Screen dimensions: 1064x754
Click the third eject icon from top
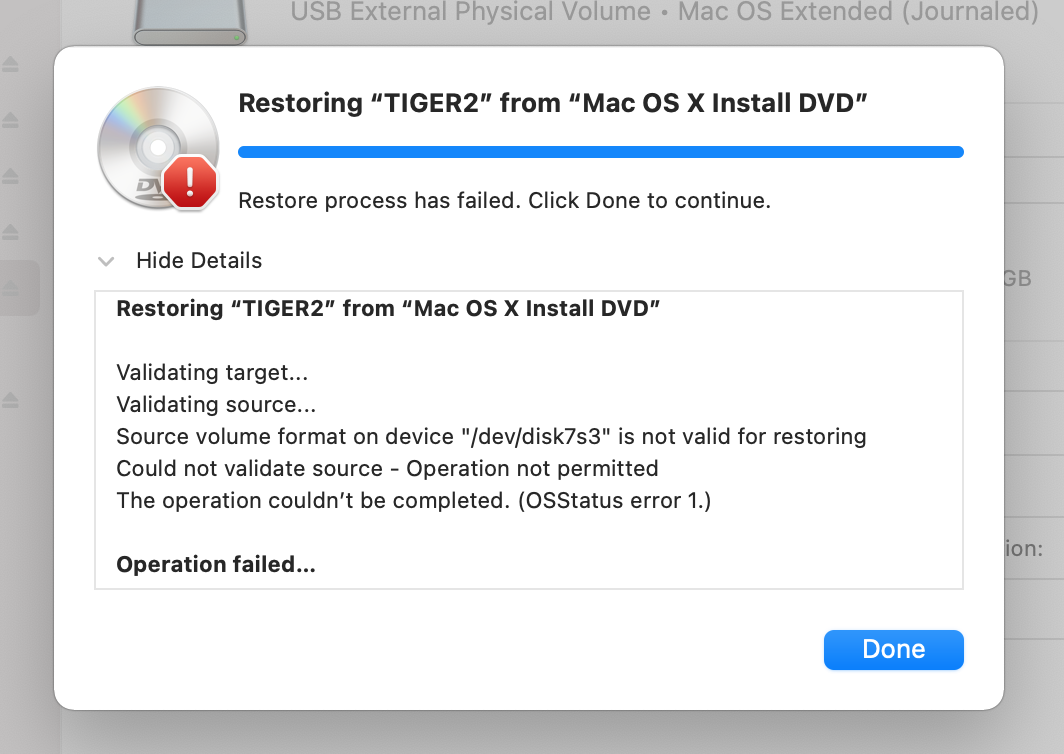click(x=10, y=176)
